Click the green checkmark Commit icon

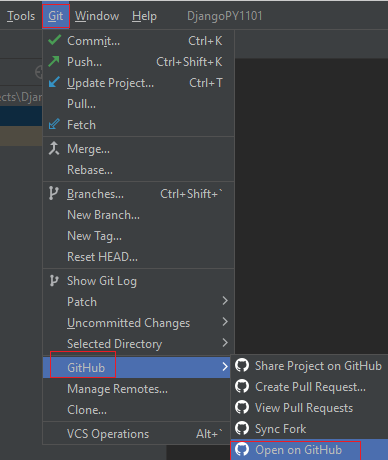(x=54, y=40)
